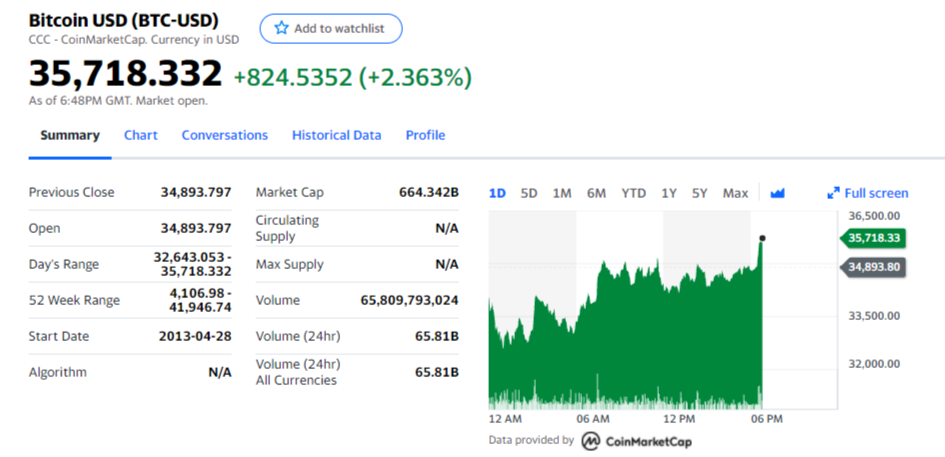The image size is (945, 457).
Task: Click the As of 6:48PM GMT status line
Action: [118, 101]
